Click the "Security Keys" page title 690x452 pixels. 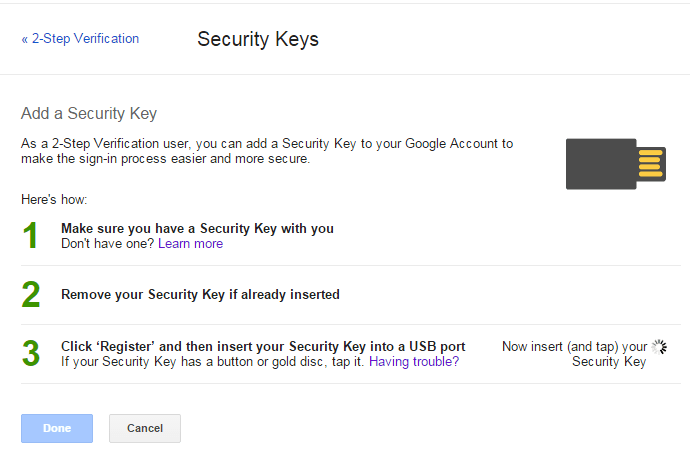(258, 40)
